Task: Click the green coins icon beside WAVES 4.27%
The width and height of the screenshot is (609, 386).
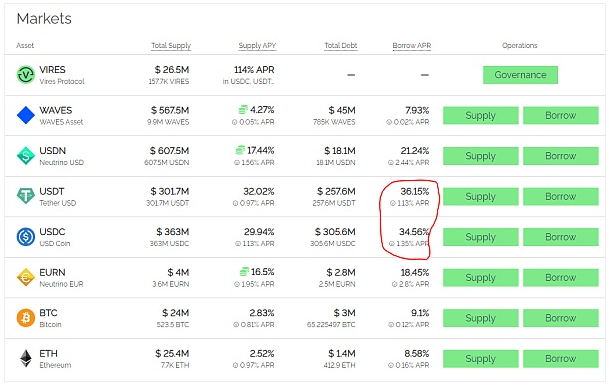Action: point(243,110)
